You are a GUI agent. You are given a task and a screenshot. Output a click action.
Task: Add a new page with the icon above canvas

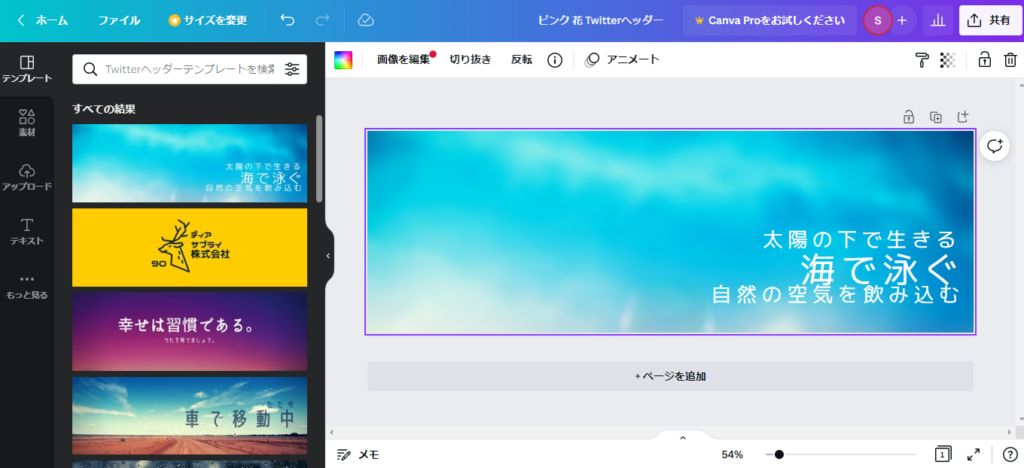point(963,117)
